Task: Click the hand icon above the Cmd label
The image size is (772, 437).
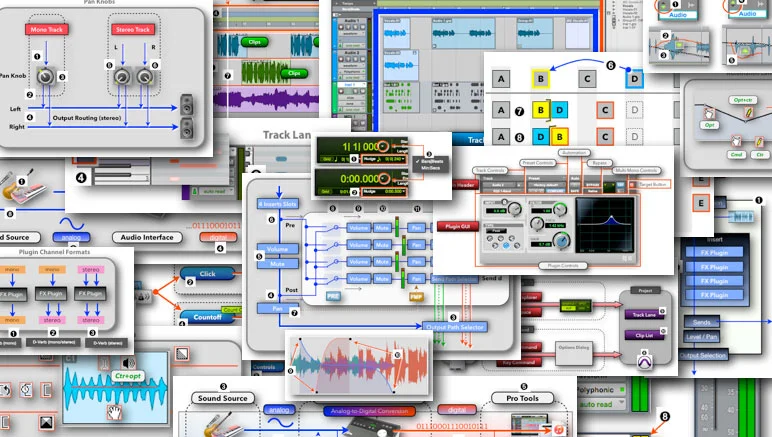Action: click(x=736, y=142)
